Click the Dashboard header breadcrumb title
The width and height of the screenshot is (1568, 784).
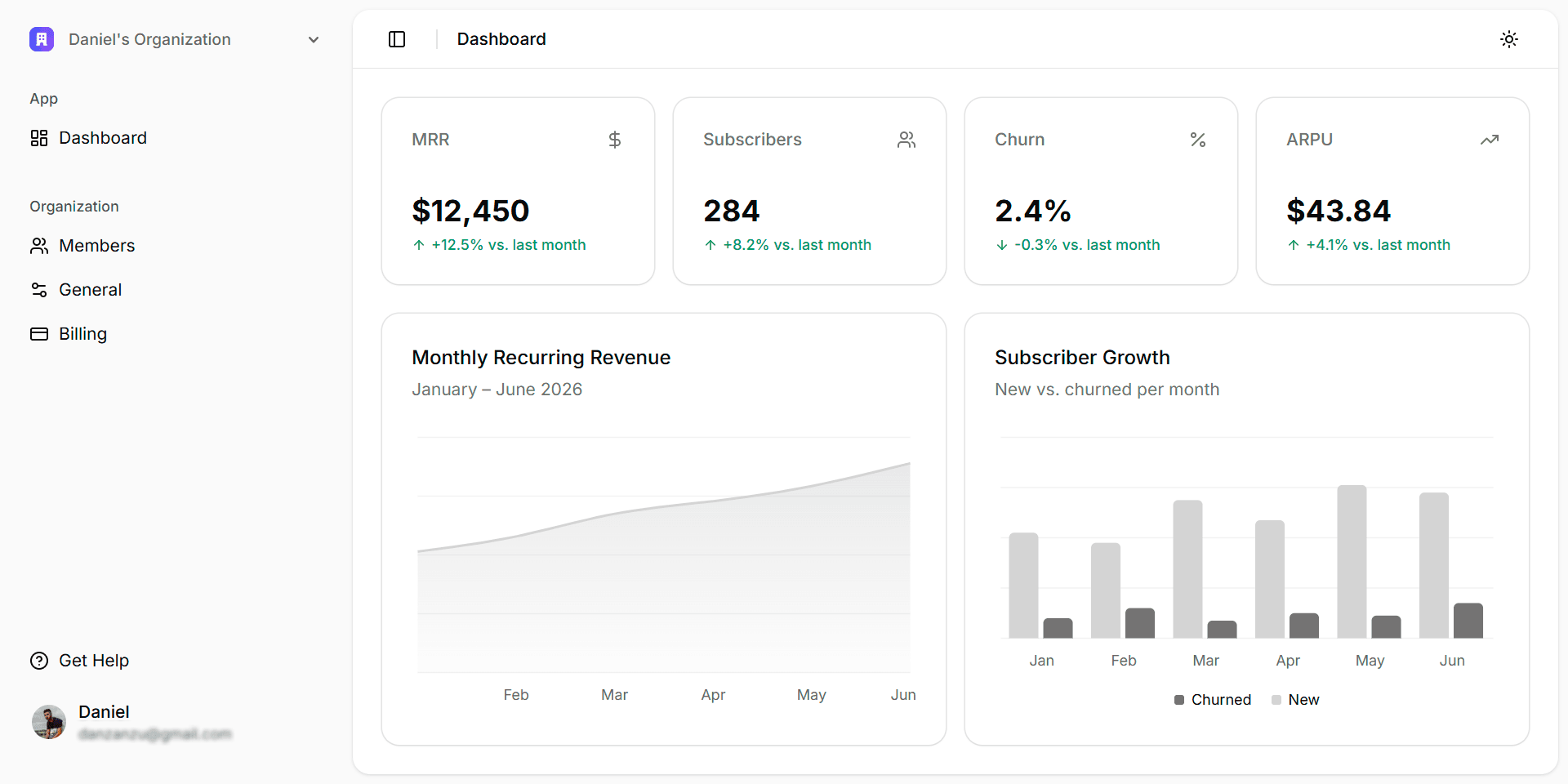(501, 39)
